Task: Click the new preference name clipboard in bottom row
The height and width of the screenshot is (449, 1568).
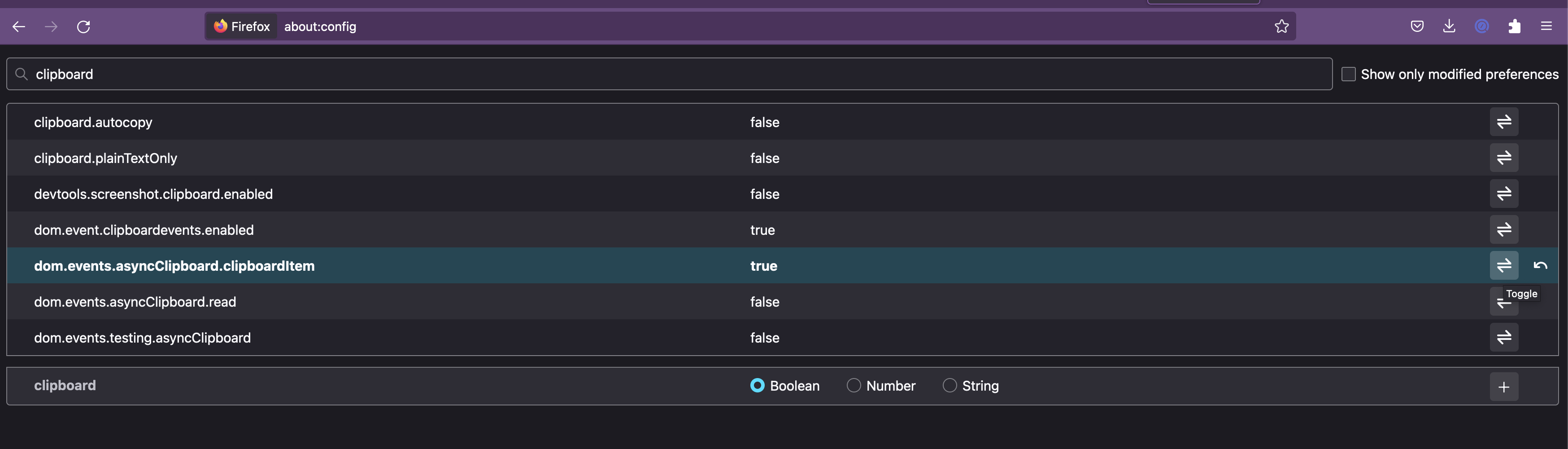Action: (65, 386)
